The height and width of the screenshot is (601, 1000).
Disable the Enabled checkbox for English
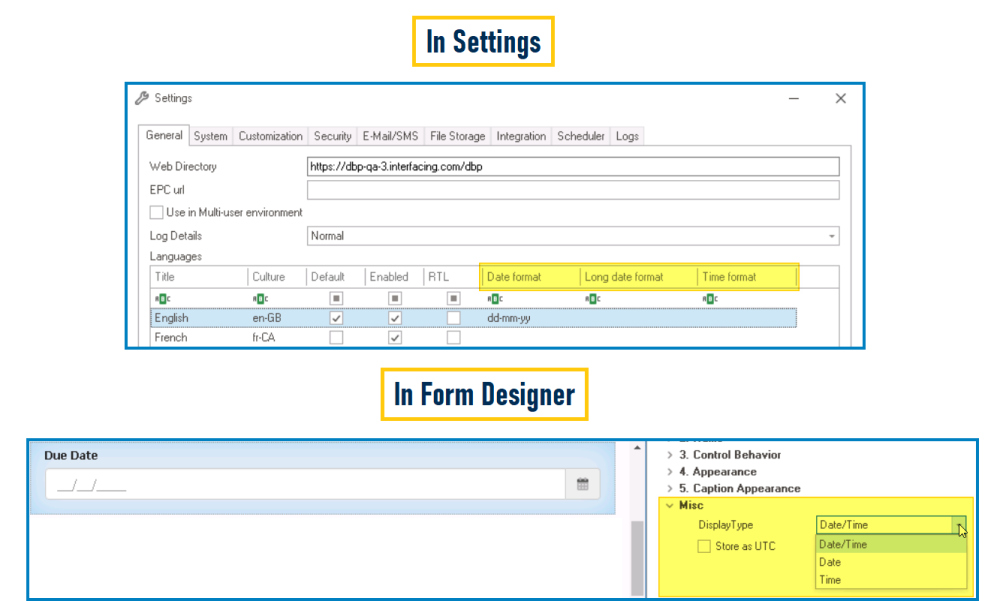pyautogui.click(x=395, y=317)
